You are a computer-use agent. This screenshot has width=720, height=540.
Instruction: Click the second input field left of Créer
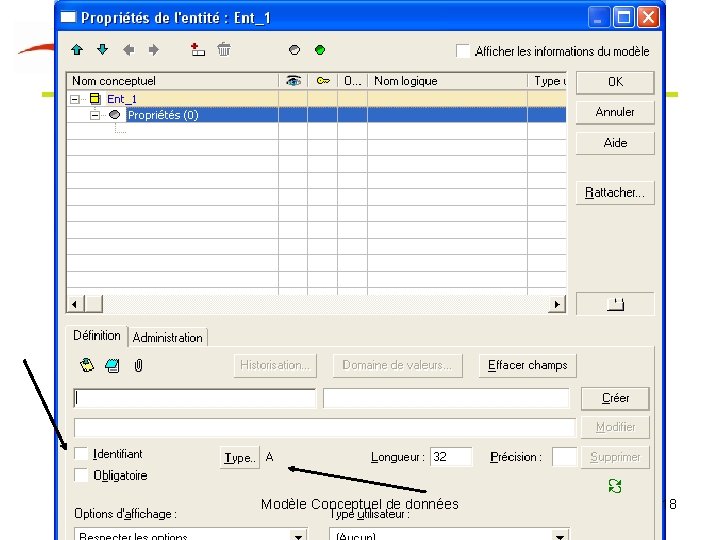coord(446,398)
